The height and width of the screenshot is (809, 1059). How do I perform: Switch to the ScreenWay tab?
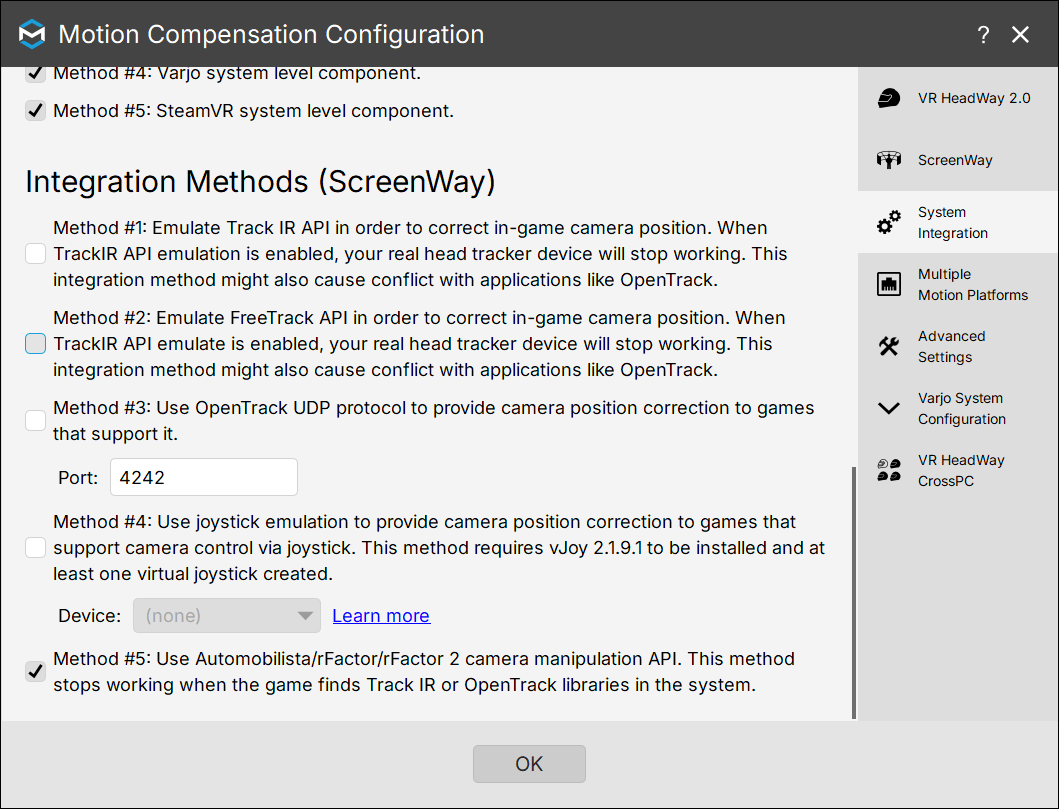pos(958,160)
